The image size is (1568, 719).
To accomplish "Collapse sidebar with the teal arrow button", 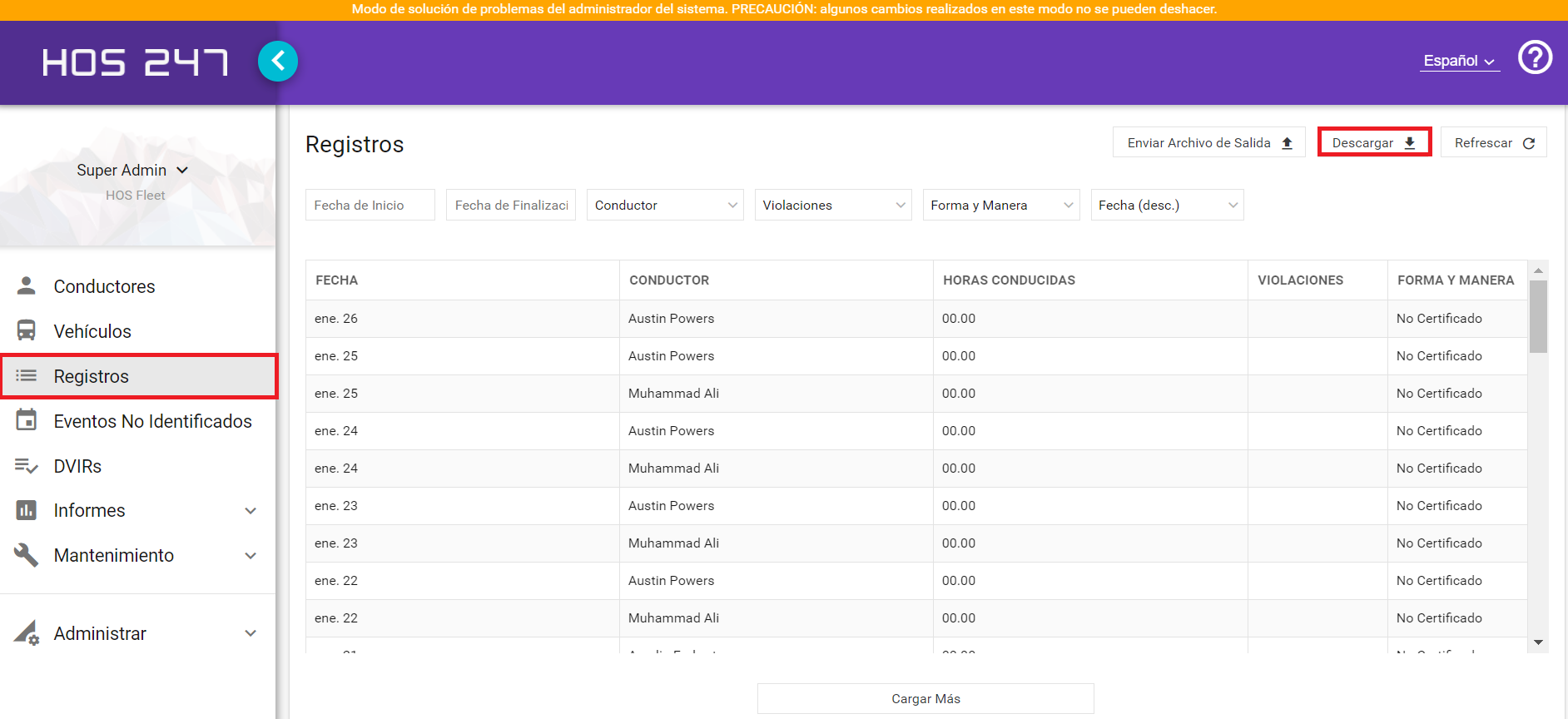I will tap(278, 61).
